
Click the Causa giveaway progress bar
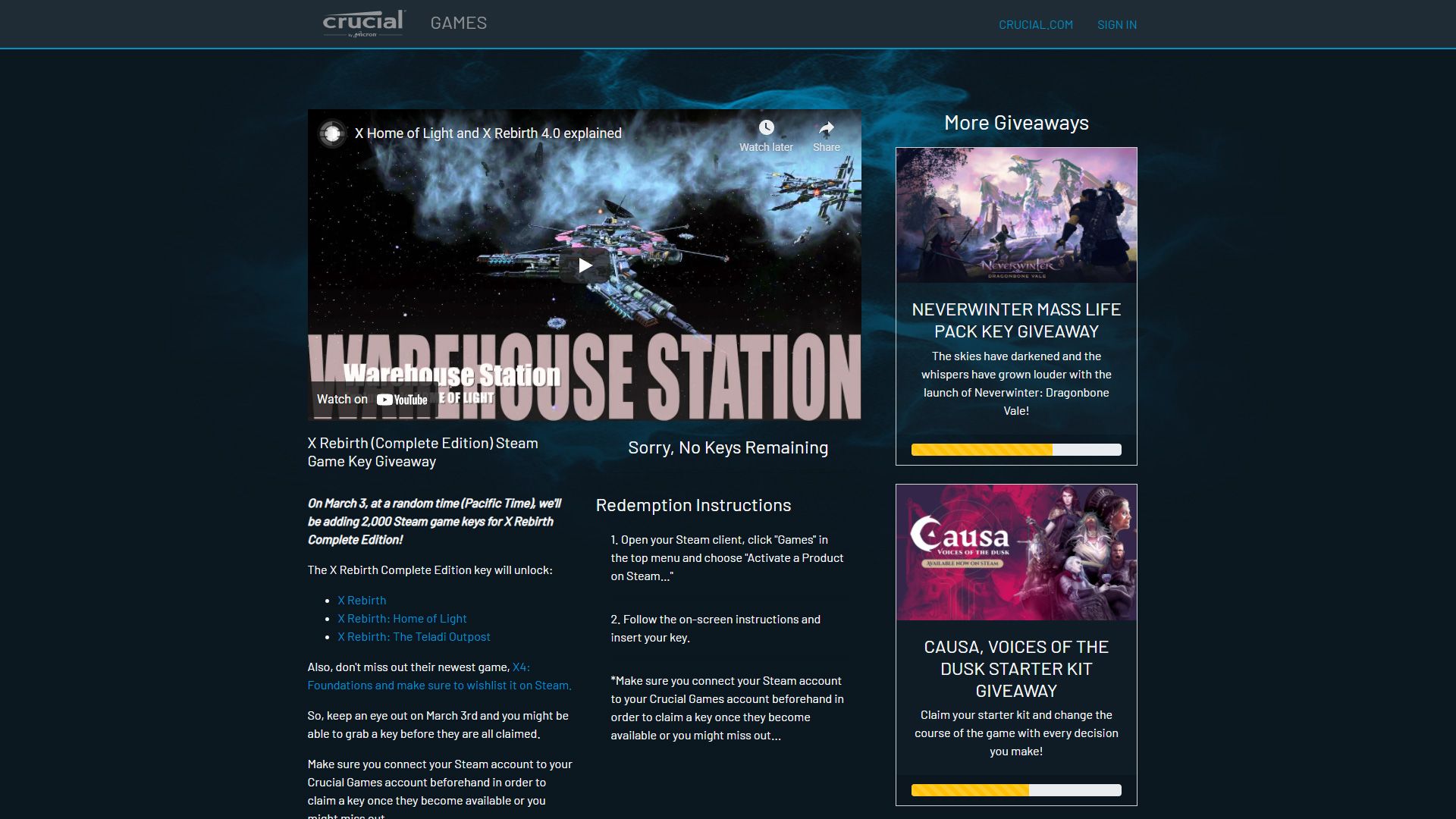coord(1016,790)
